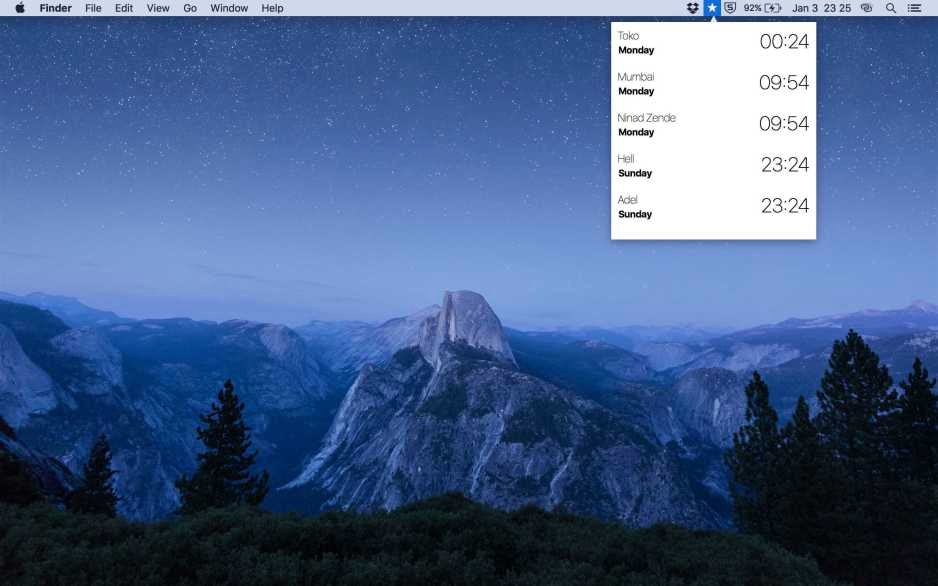This screenshot has height=586, width=938.
Task: Open the File menu
Action: coord(93,8)
